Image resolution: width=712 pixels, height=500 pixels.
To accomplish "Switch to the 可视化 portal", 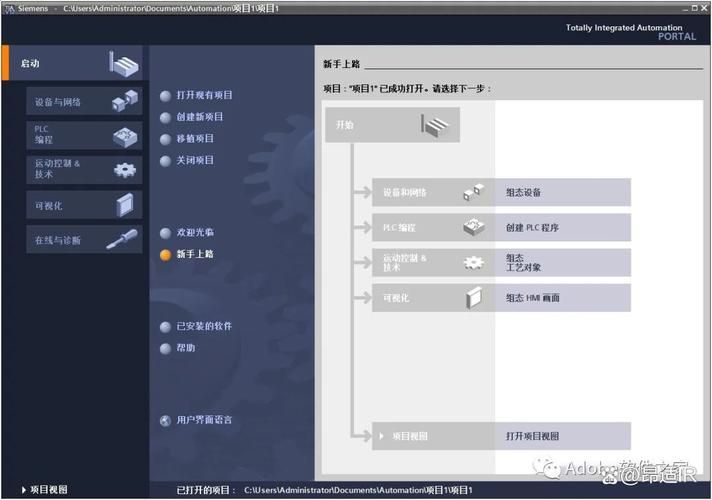I will [84, 205].
